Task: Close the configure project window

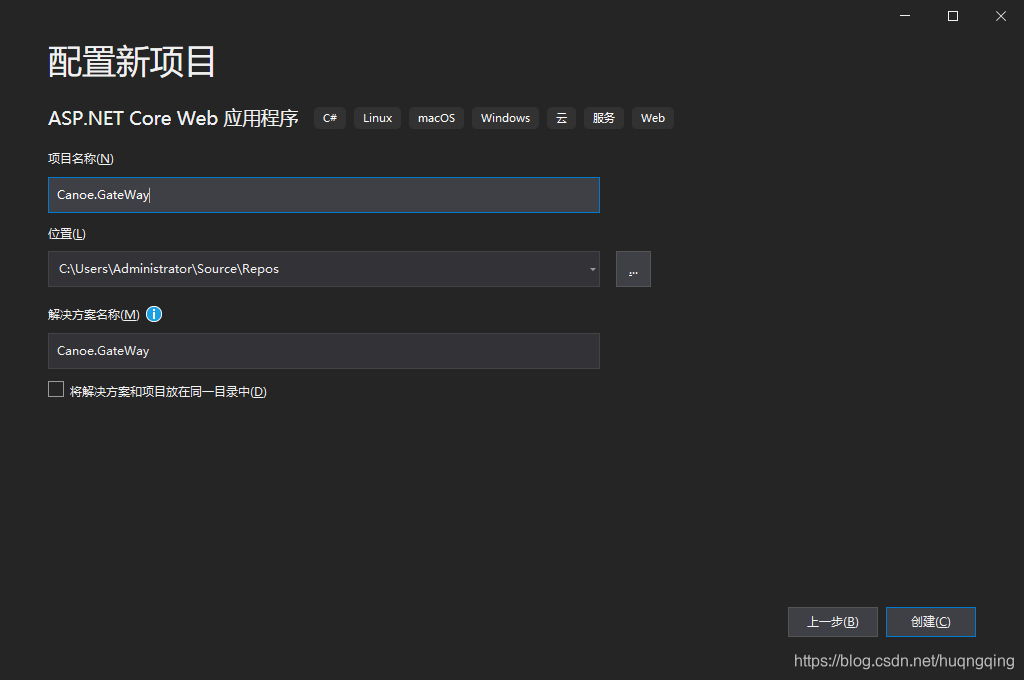Action: [1000, 16]
